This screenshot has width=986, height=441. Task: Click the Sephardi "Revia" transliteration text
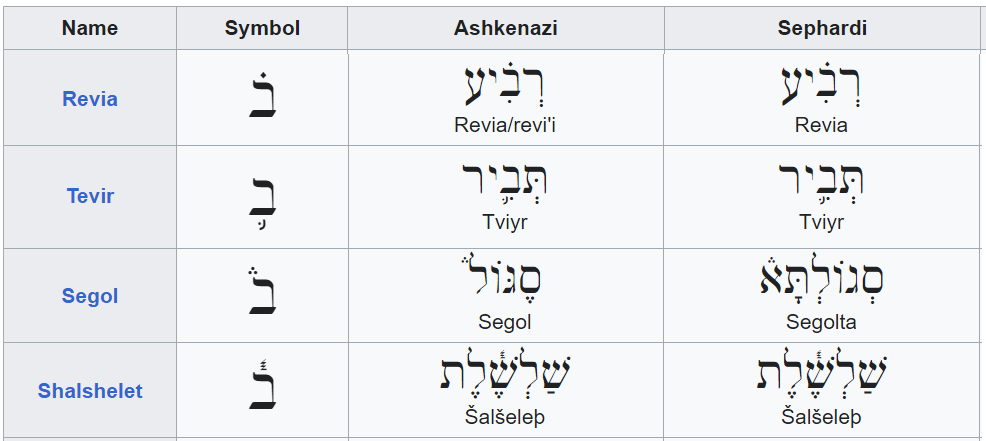[x=821, y=125]
